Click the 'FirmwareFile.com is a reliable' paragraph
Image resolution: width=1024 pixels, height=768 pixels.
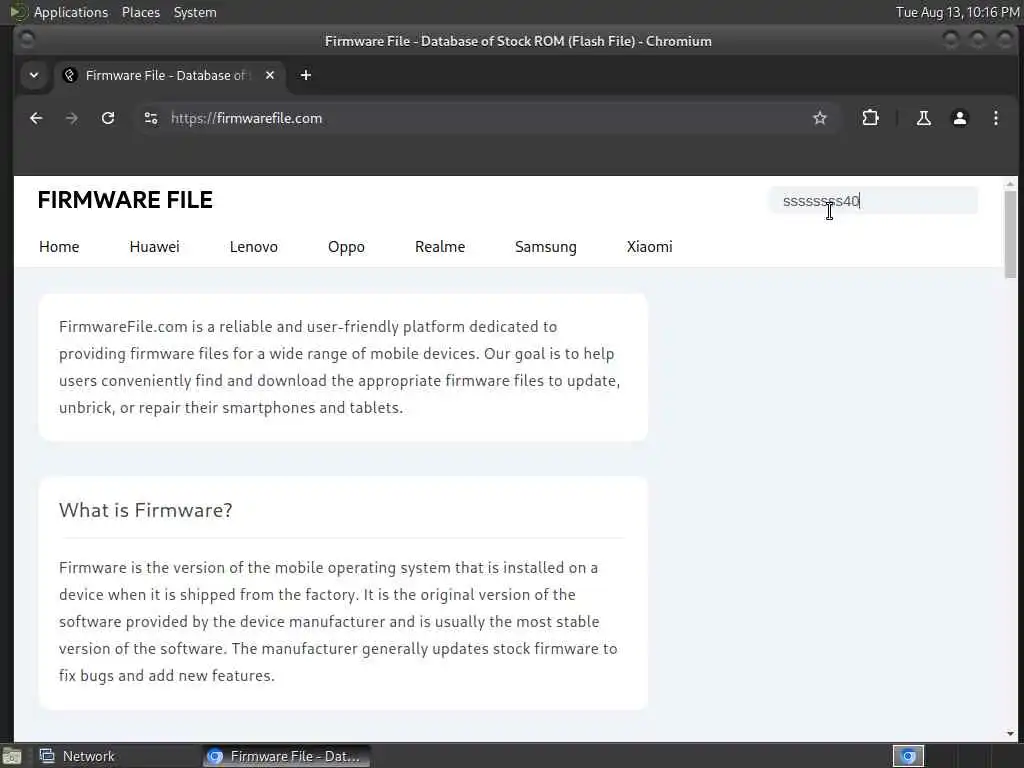[x=340, y=367]
